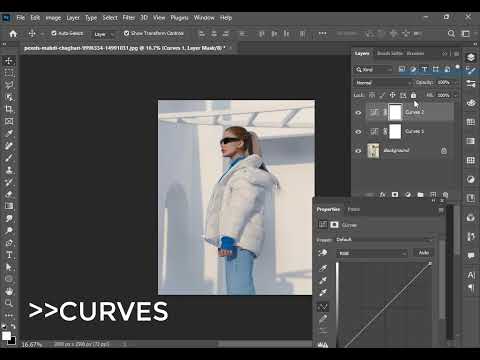Open the Filter menu
This screenshot has width=480, height=360.
(129, 18)
